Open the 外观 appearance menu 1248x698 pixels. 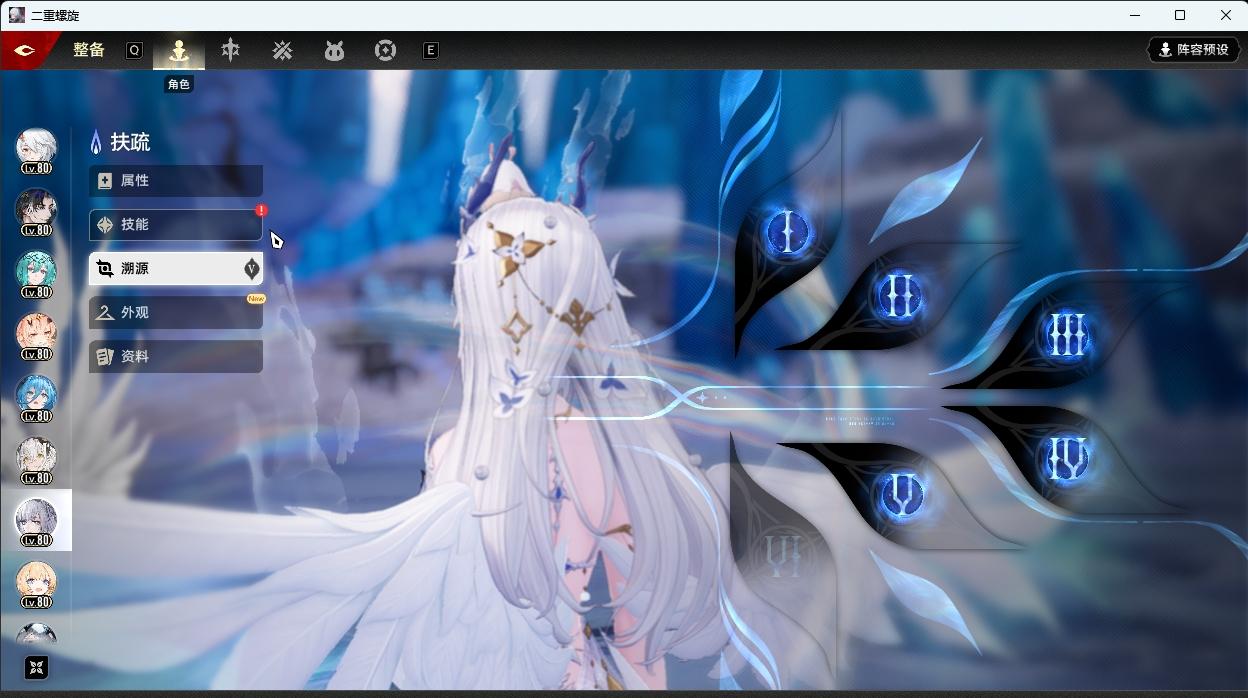[176, 313]
